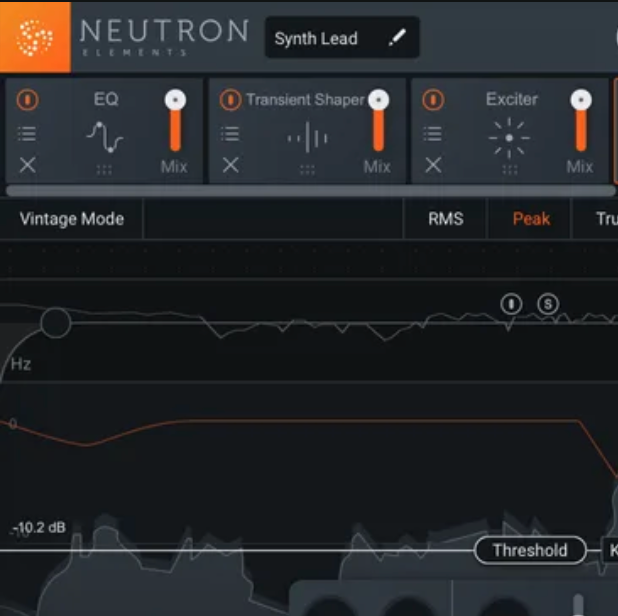
Task: Open the Transient Shaper presets list
Action: click(230, 134)
